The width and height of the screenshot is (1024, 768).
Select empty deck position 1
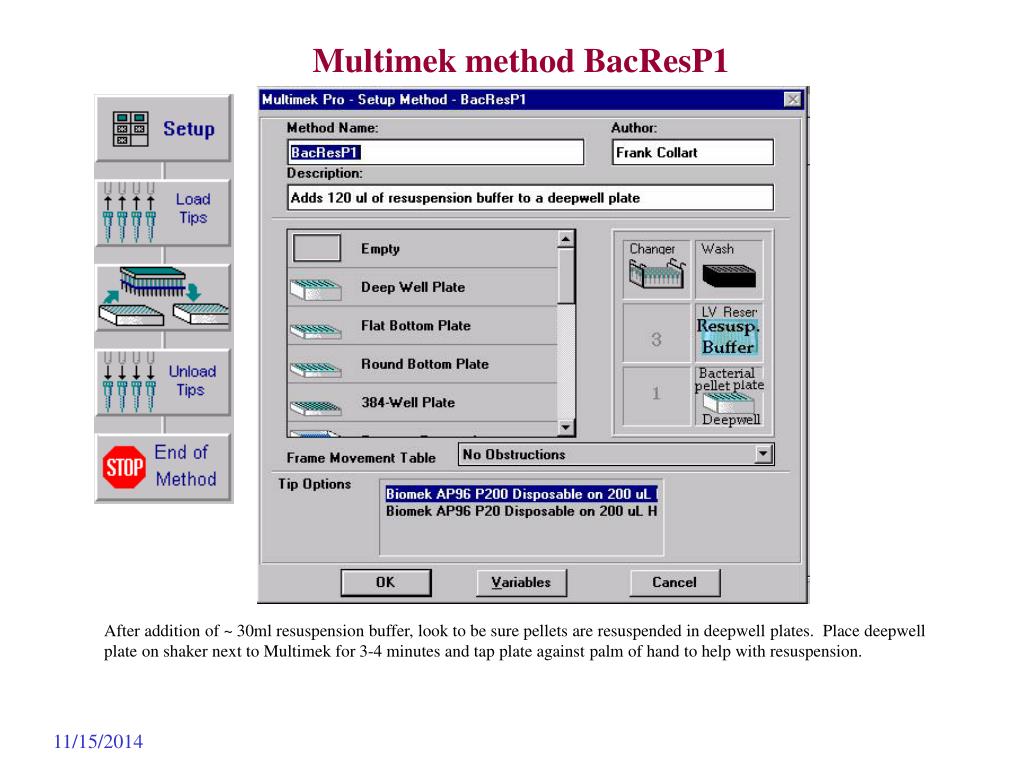[656, 396]
